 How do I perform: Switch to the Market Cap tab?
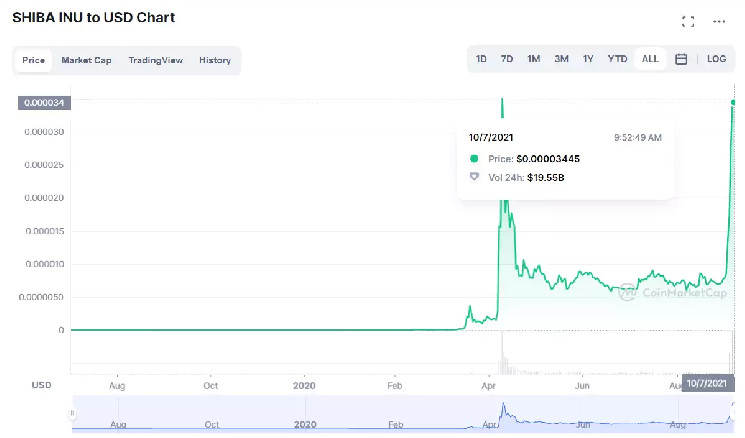tap(86, 60)
